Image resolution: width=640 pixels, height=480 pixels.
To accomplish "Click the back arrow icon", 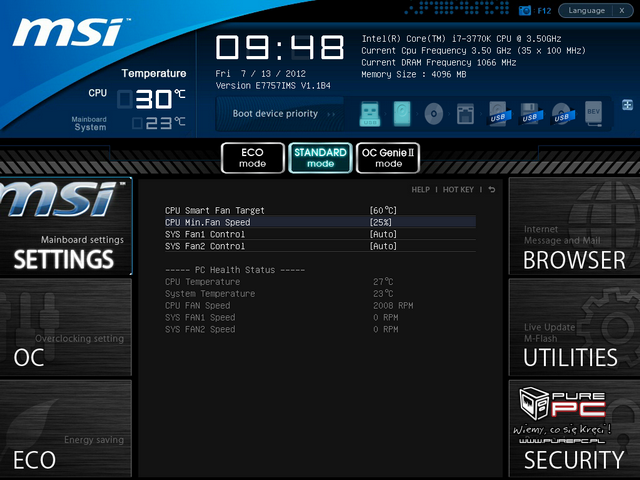I will [492, 189].
